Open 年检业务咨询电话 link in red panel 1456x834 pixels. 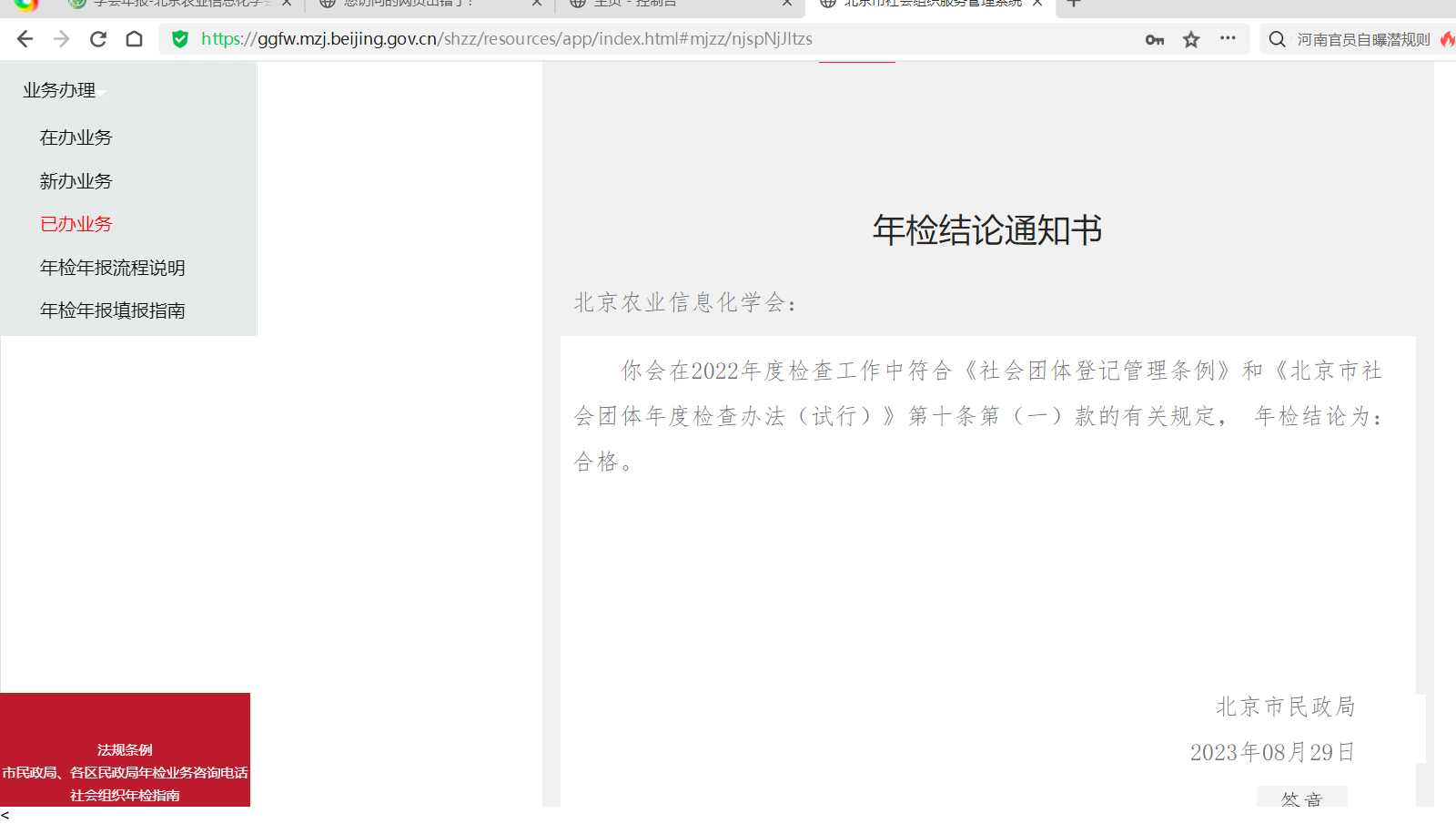click(125, 772)
